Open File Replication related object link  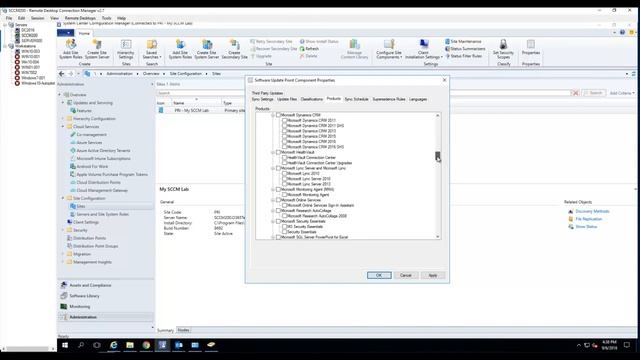pos(589,219)
